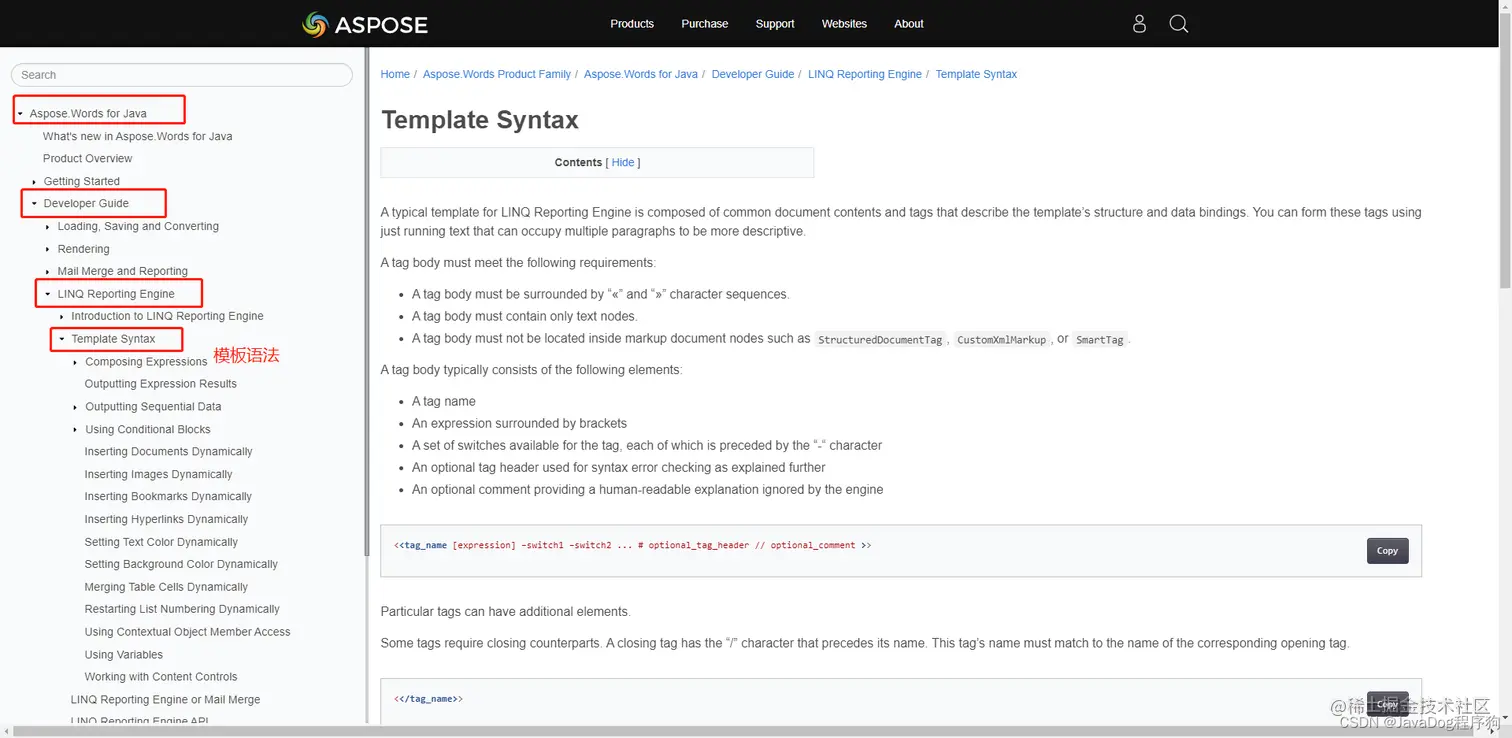Hide the Contents box
The width and height of the screenshot is (1512, 738).
tap(623, 162)
